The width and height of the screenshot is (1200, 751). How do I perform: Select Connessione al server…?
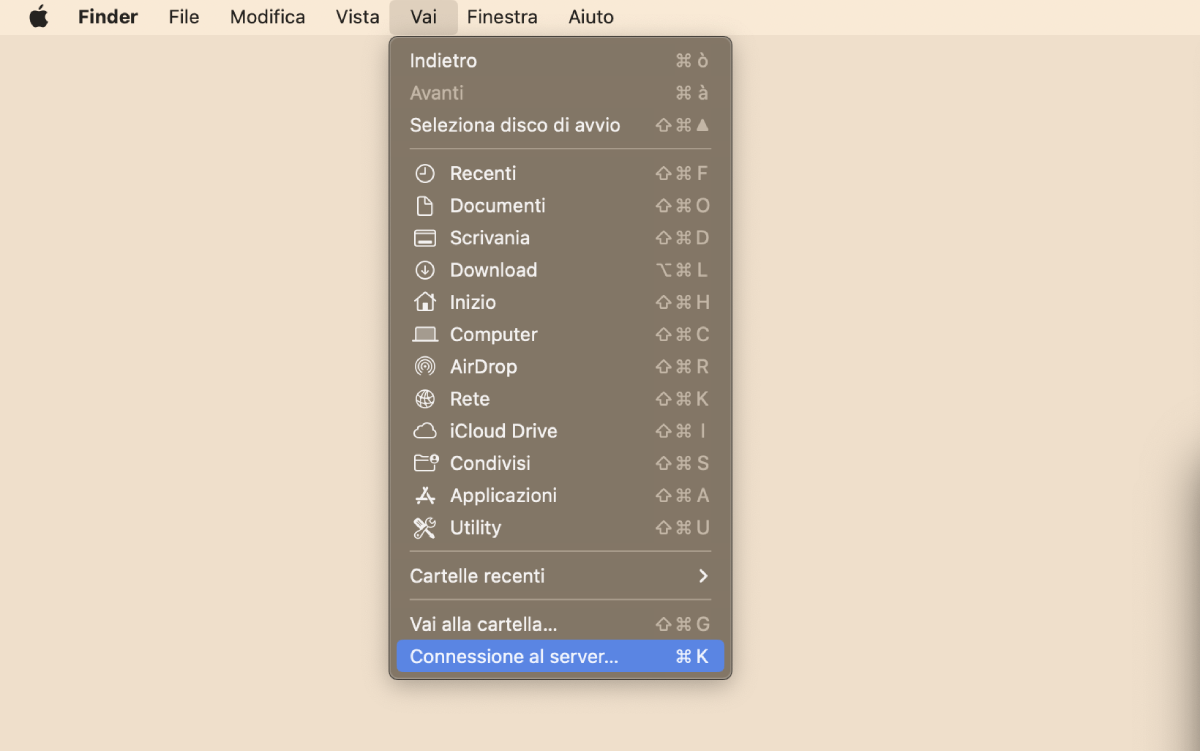tap(560, 656)
